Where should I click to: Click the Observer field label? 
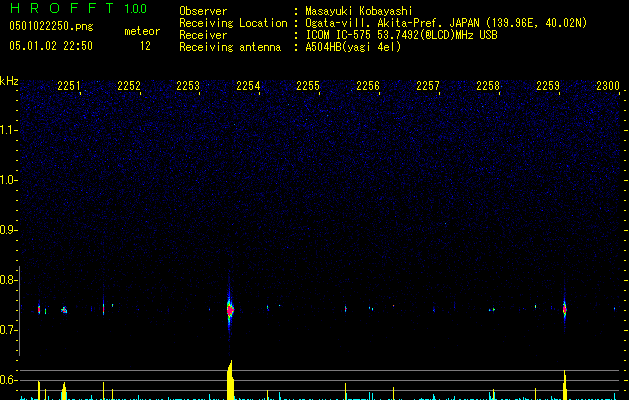click(203, 11)
